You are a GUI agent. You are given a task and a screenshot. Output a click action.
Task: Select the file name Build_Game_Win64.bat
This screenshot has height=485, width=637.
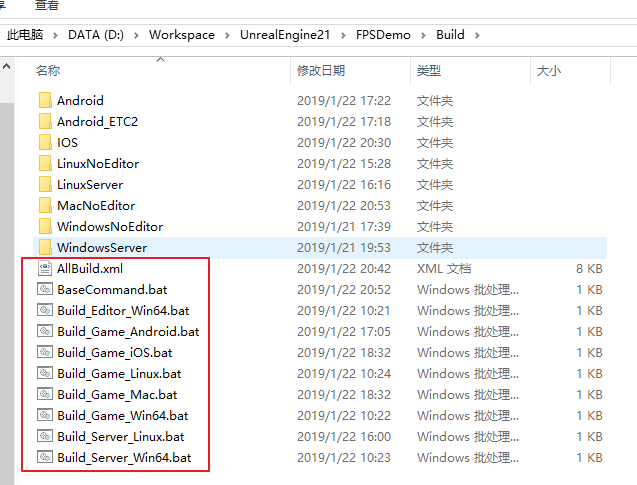click(123, 416)
